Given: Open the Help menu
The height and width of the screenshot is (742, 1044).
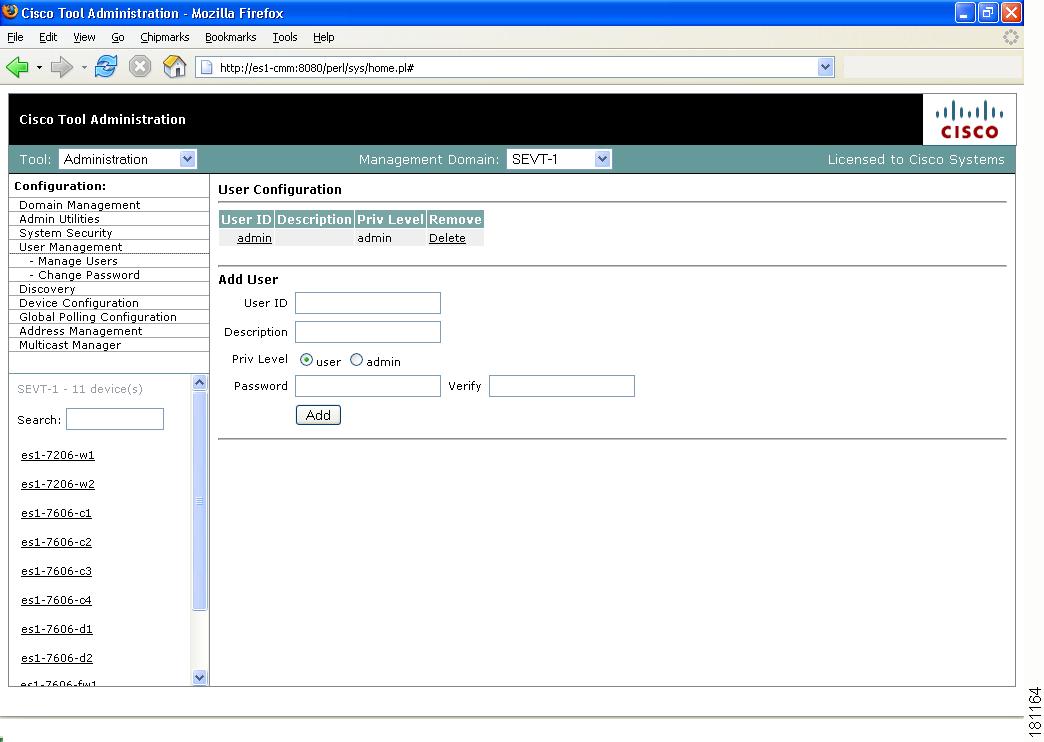Looking at the screenshot, I should point(324,37).
